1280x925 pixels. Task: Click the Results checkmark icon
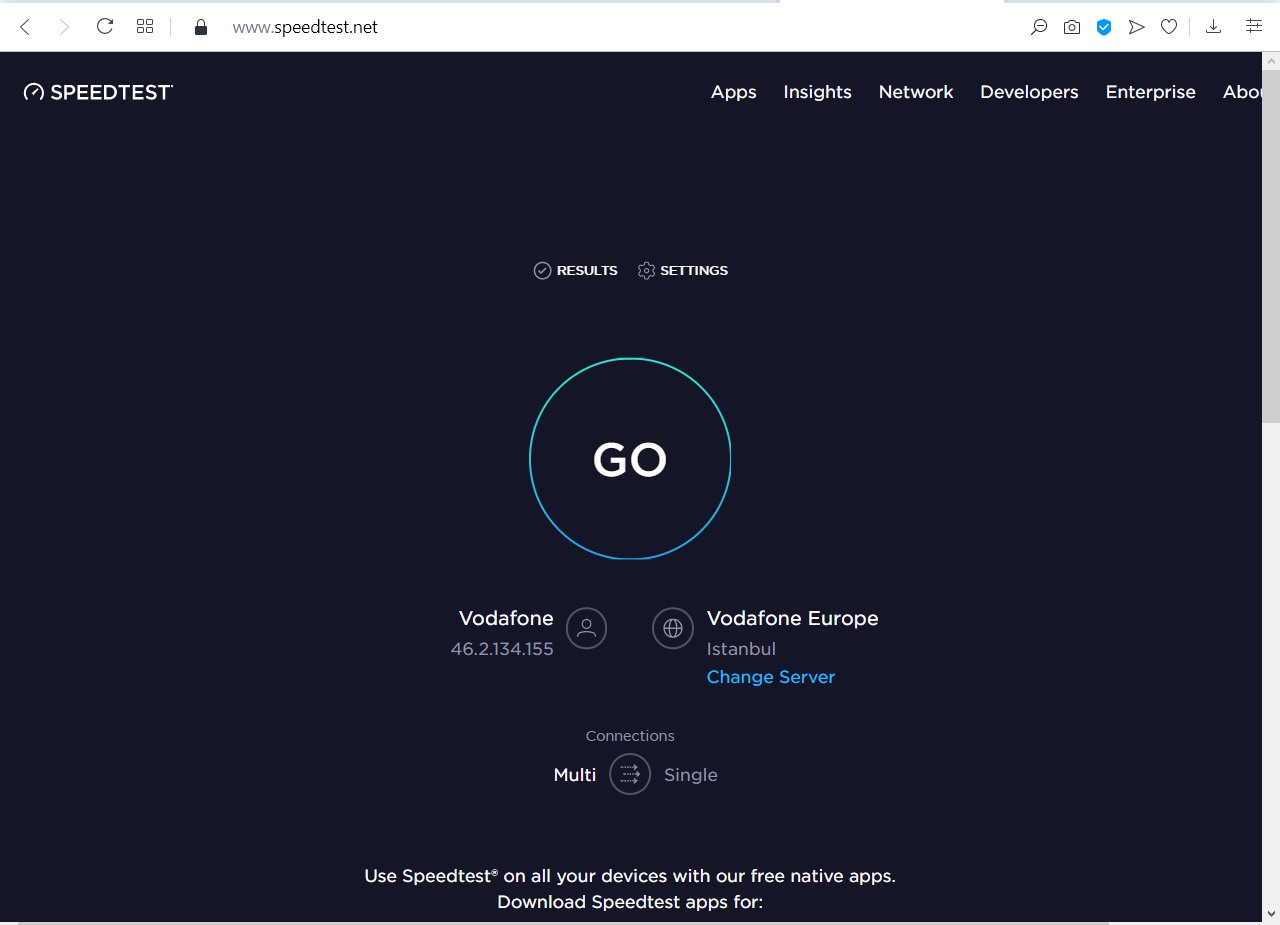click(542, 270)
